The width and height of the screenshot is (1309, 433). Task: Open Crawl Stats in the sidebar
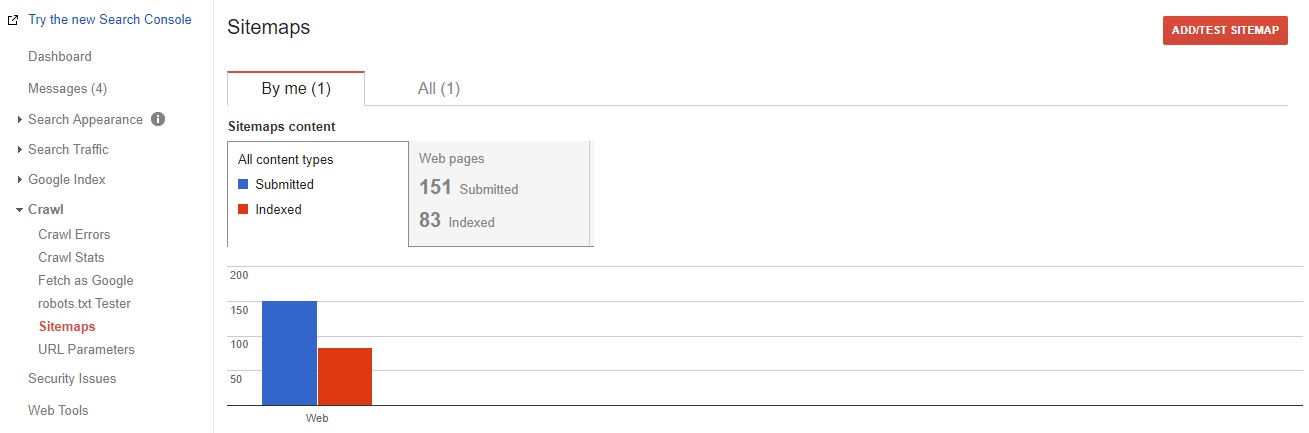tap(71, 257)
